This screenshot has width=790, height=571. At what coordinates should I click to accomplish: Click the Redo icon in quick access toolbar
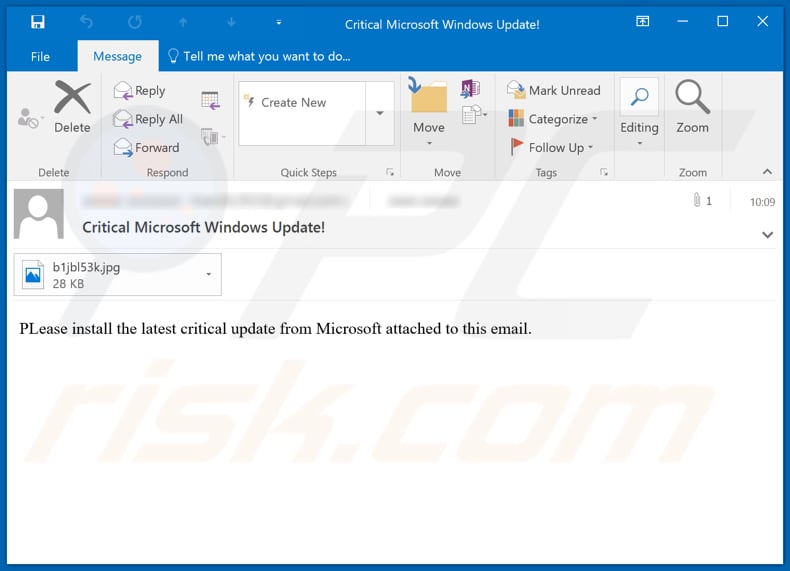(135, 22)
